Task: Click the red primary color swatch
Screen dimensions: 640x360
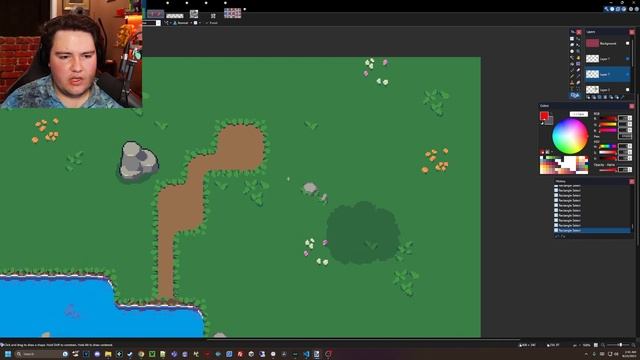Action: (544, 116)
